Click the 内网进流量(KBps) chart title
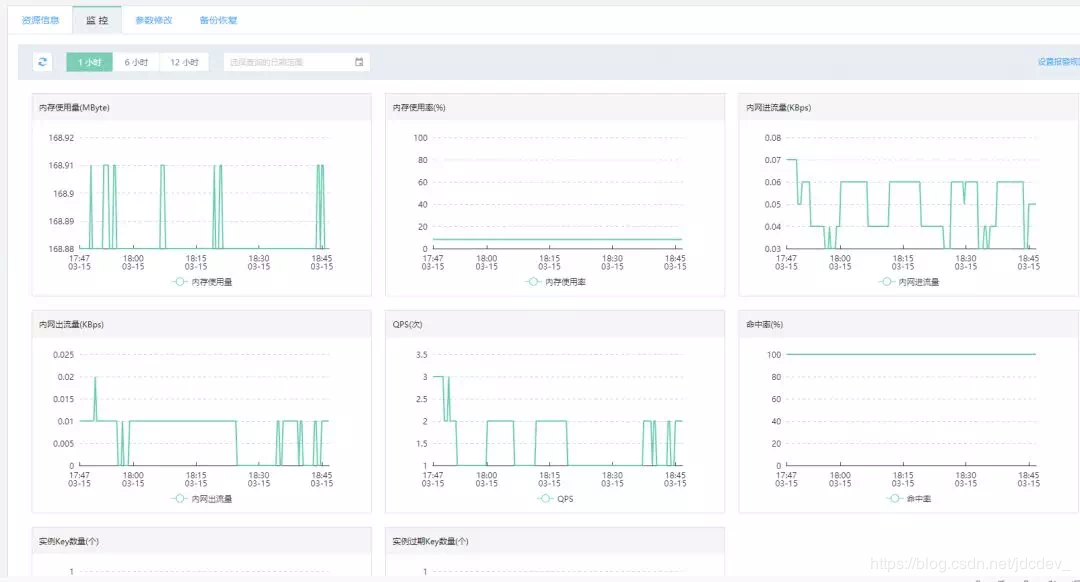This screenshot has height=582, width=1080. (778, 107)
